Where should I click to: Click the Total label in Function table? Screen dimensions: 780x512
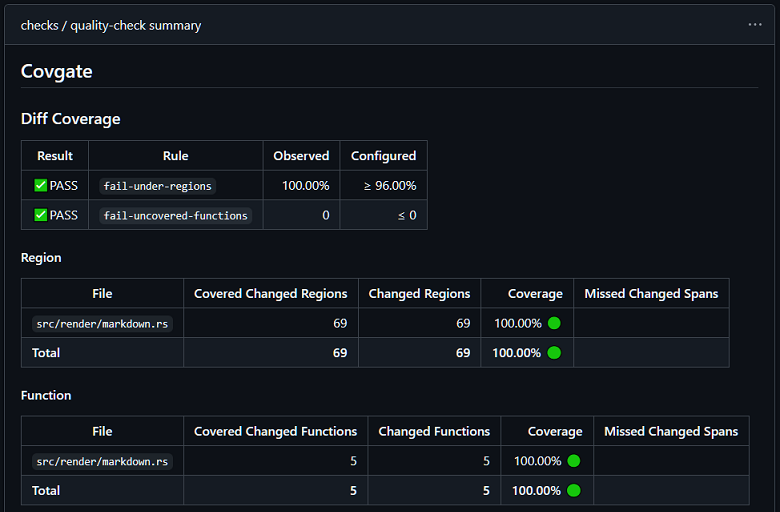46,491
